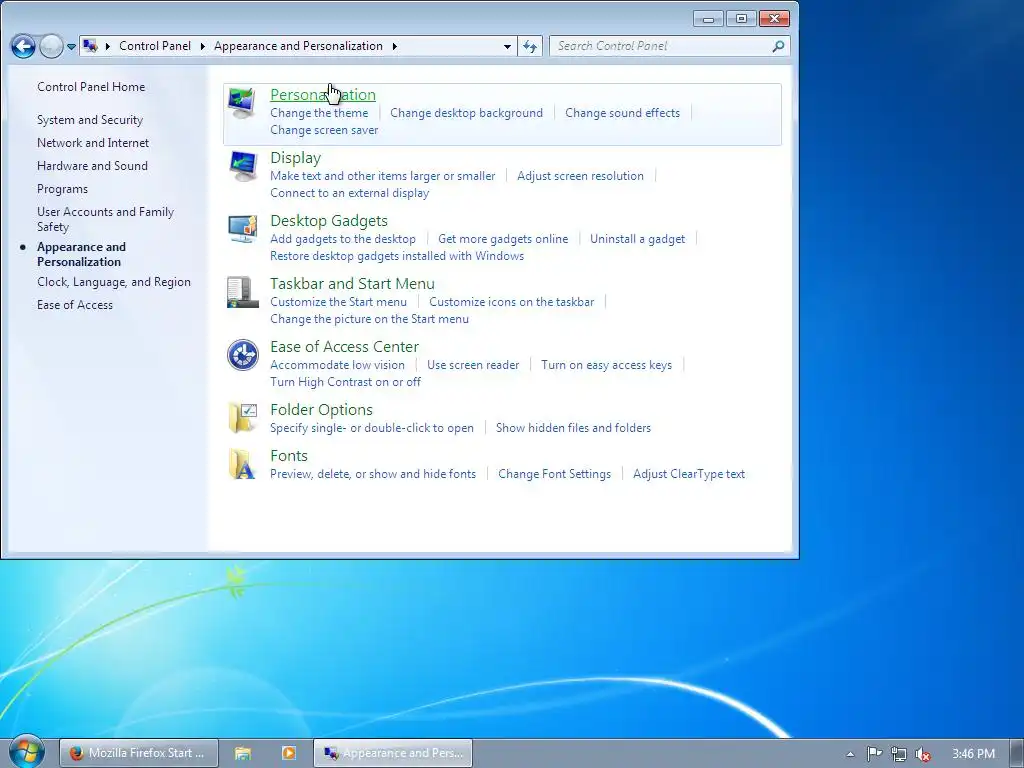The image size is (1024, 768).
Task: Click the 3:46 PM clock
Action: (x=973, y=754)
